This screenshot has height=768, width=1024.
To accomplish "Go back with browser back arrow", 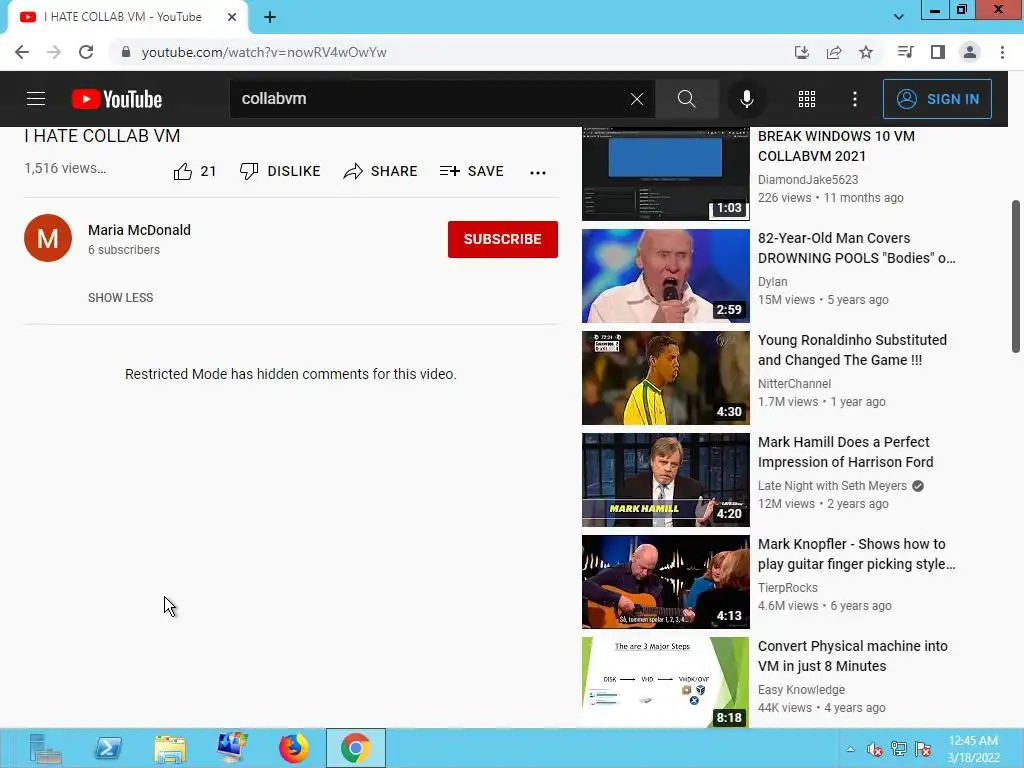I will (x=22, y=52).
